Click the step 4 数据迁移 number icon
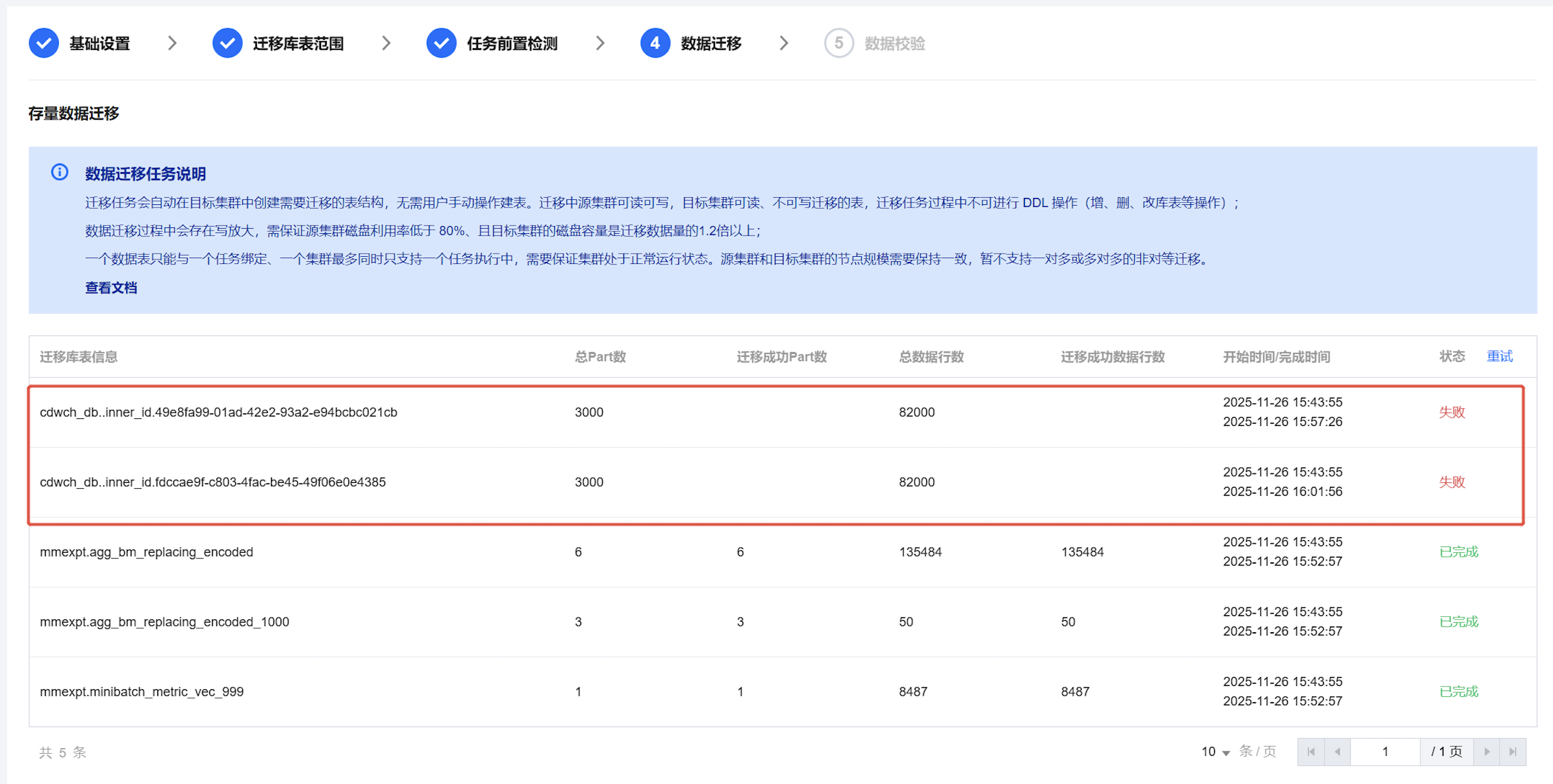 pos(655,44)
